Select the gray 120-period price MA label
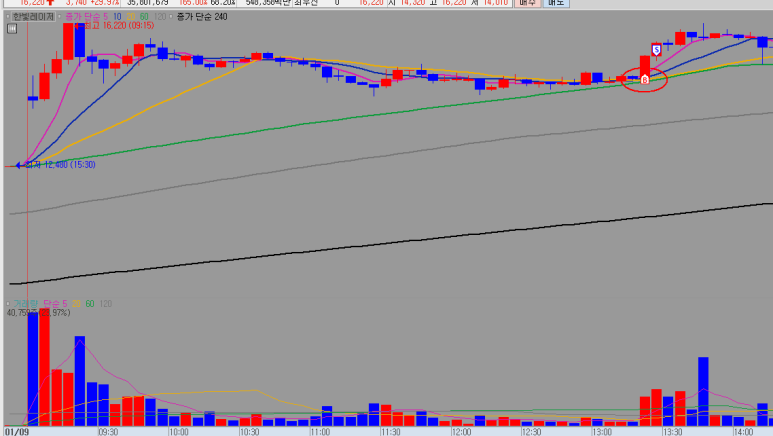This screenshot has width=773, height=436. (x=160, y=17)
